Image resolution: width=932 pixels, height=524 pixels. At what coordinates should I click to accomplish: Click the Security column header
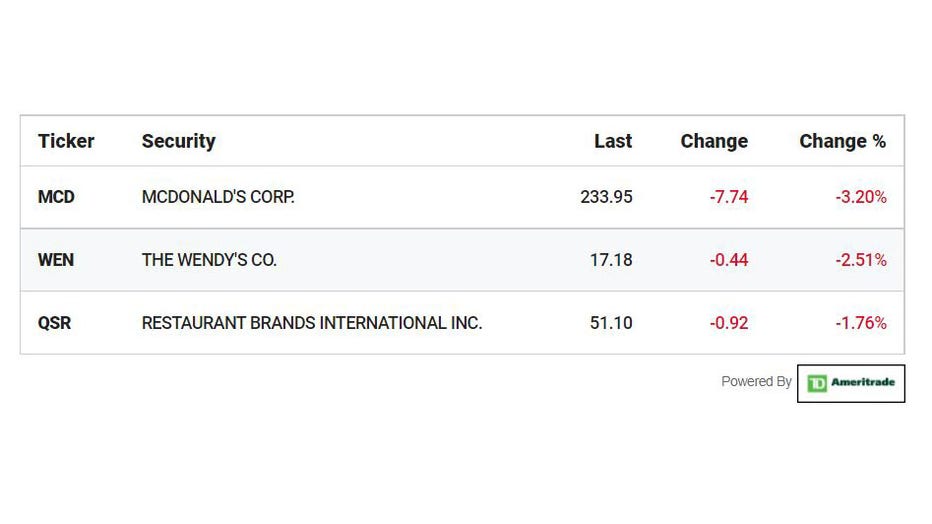[178, 141]
